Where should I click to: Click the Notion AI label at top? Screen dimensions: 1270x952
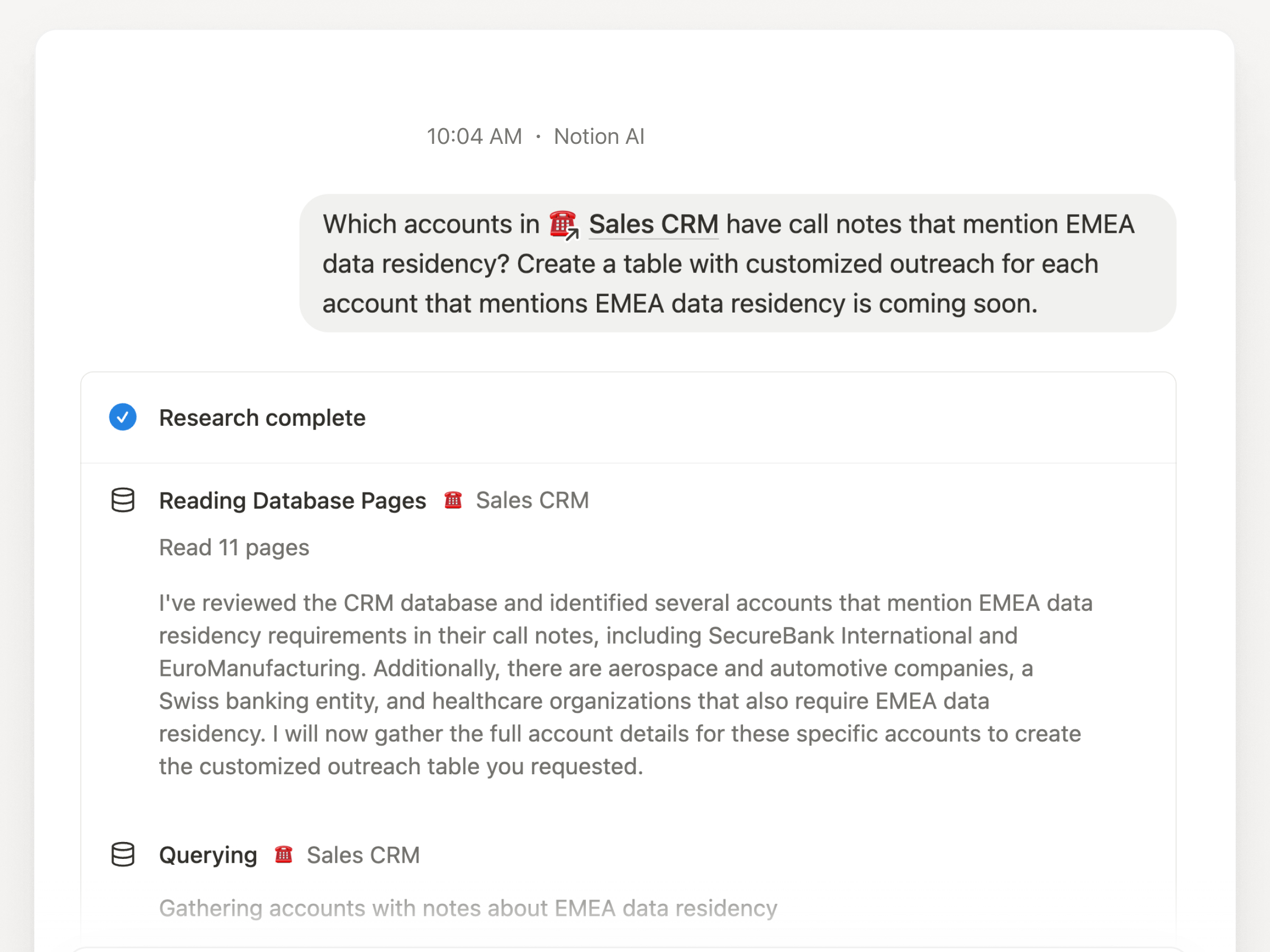[599, 136]
